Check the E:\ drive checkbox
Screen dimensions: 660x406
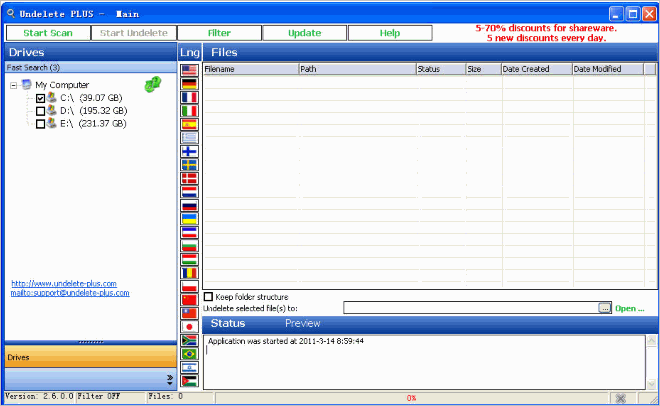click(40, 124)
